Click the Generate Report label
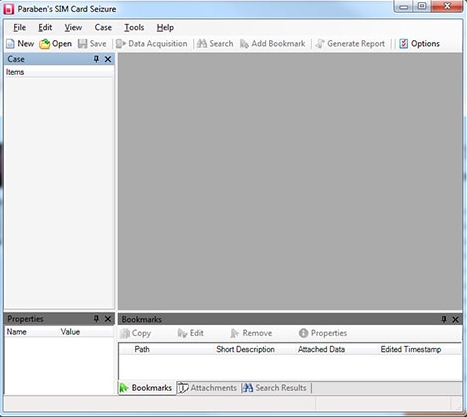 (x=356, y=44)
